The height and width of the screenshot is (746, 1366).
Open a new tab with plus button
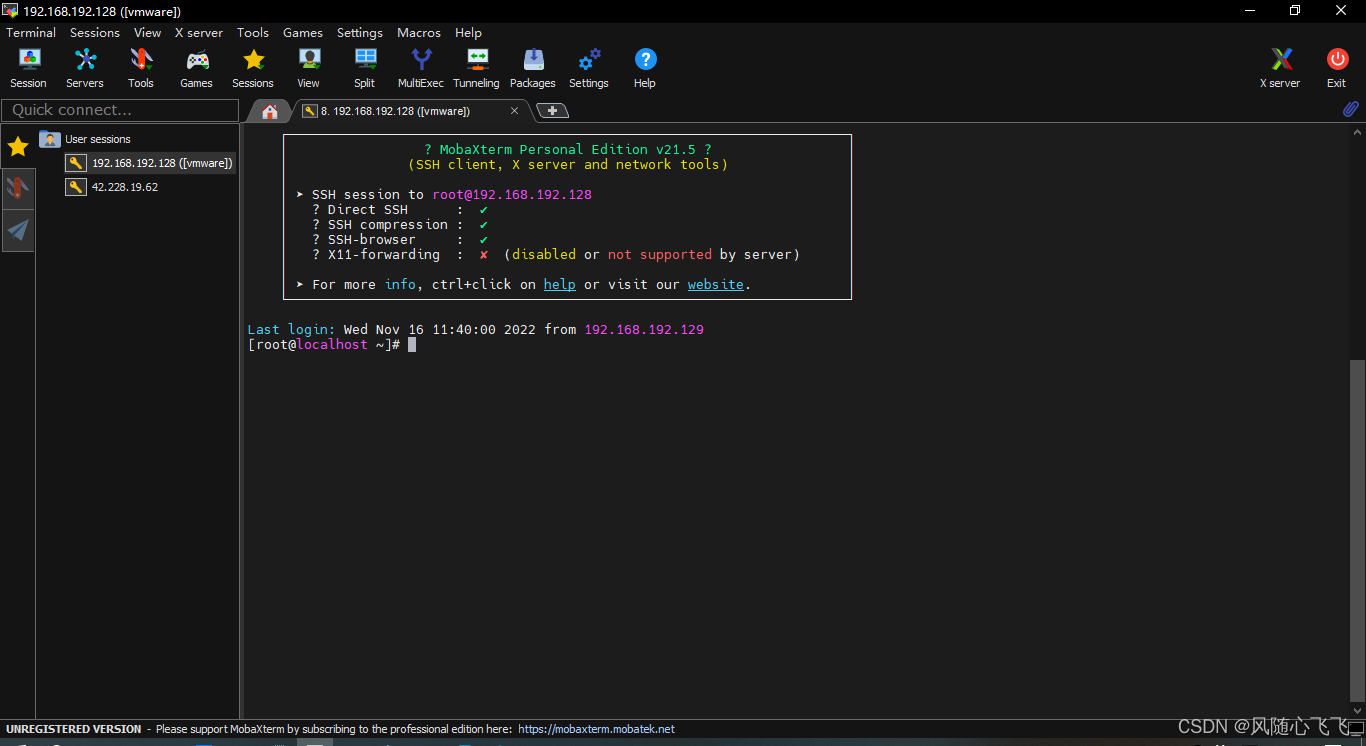pyautogui.click(x=552, y=111)
